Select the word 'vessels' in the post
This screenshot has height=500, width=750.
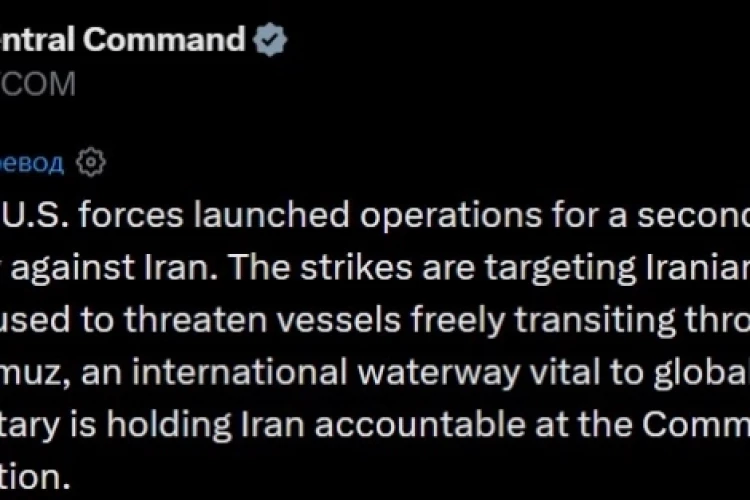pos(339,320)
